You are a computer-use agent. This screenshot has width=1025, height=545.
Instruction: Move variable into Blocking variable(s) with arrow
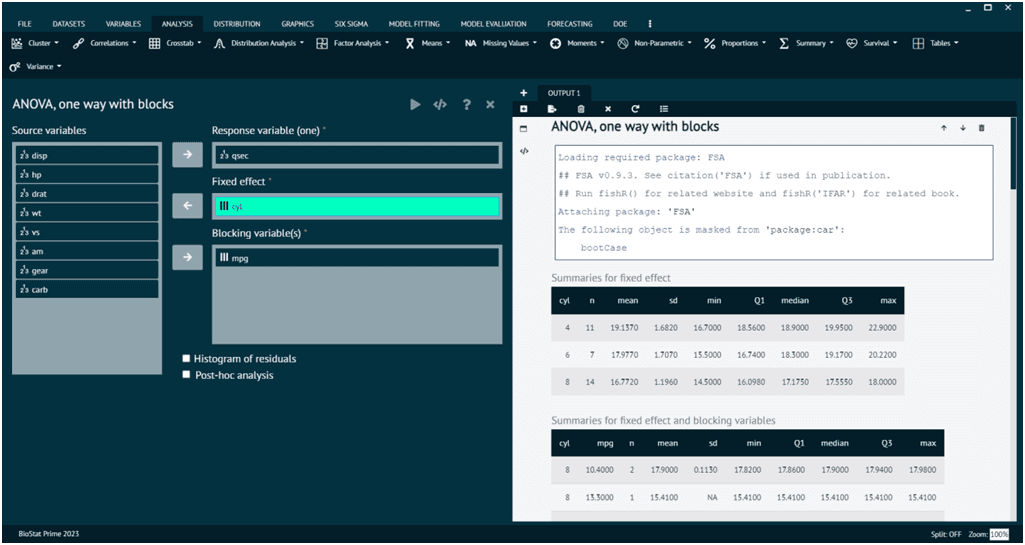pos(187,258)
